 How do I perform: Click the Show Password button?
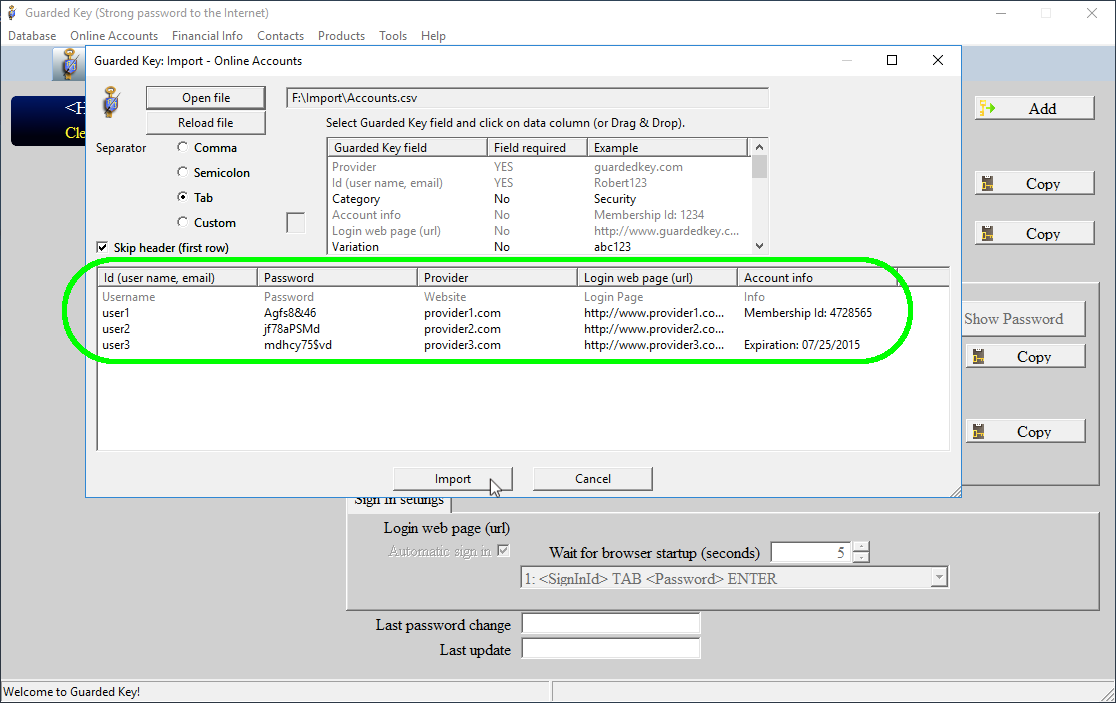click(x=1023, y=319)
